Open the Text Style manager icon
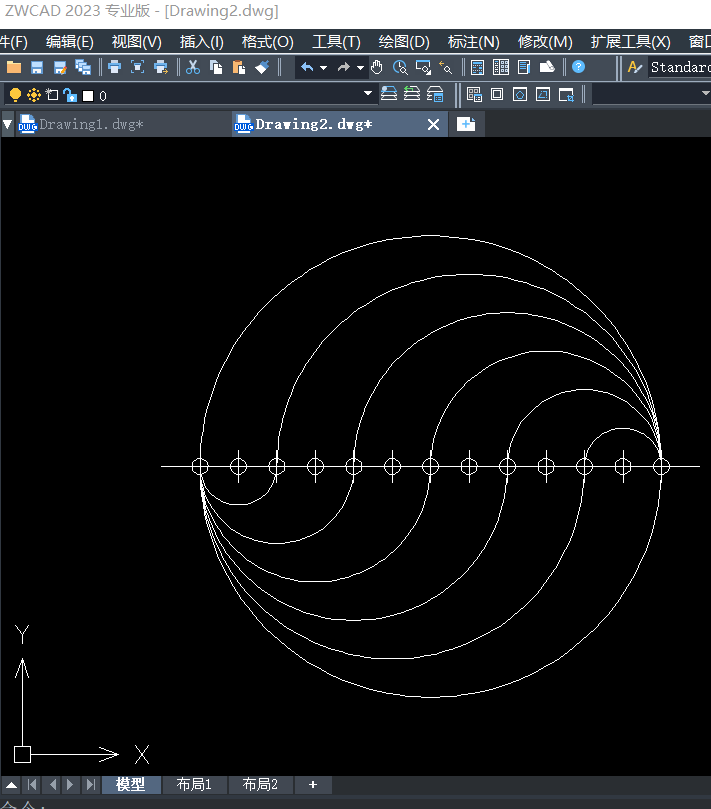Viewport: 711px width, 809px height. pyautogui.click(x=635, y=67)
